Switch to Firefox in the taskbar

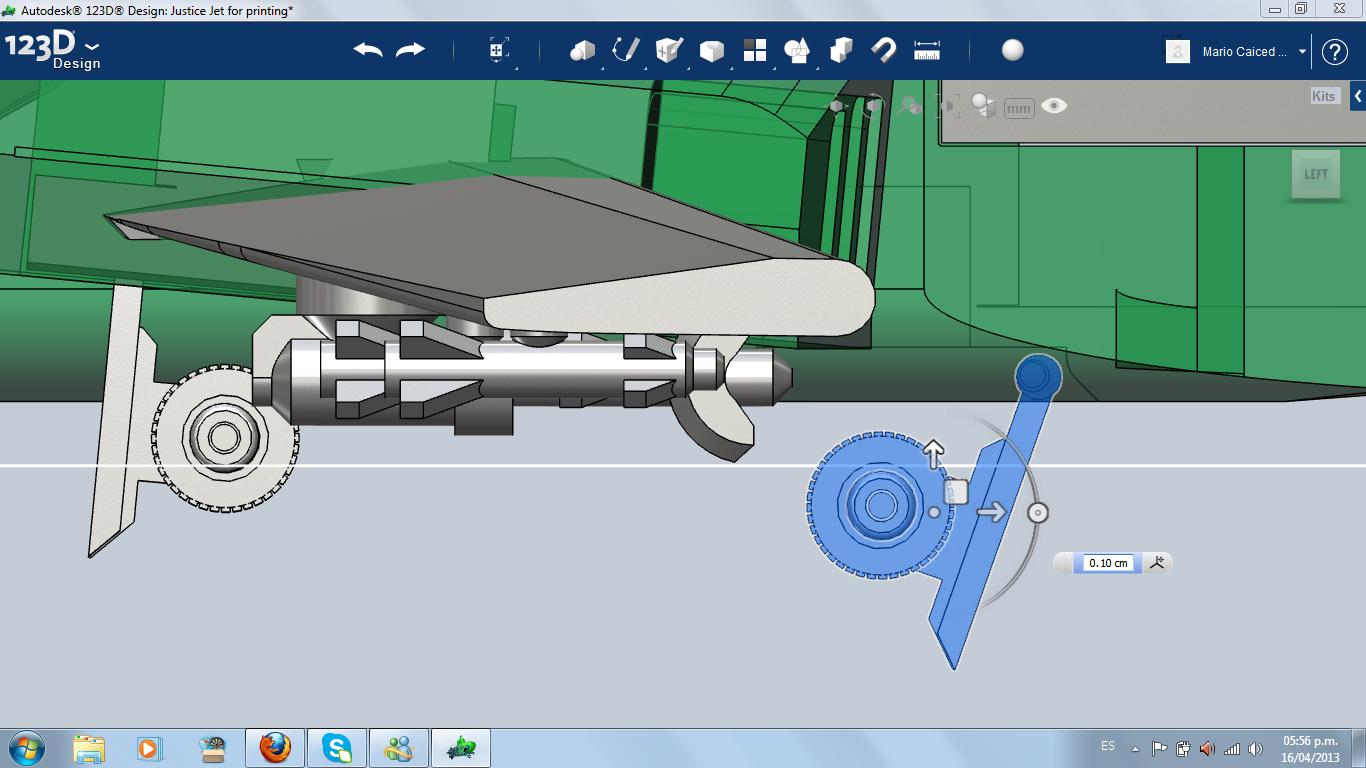pos(275,748)
